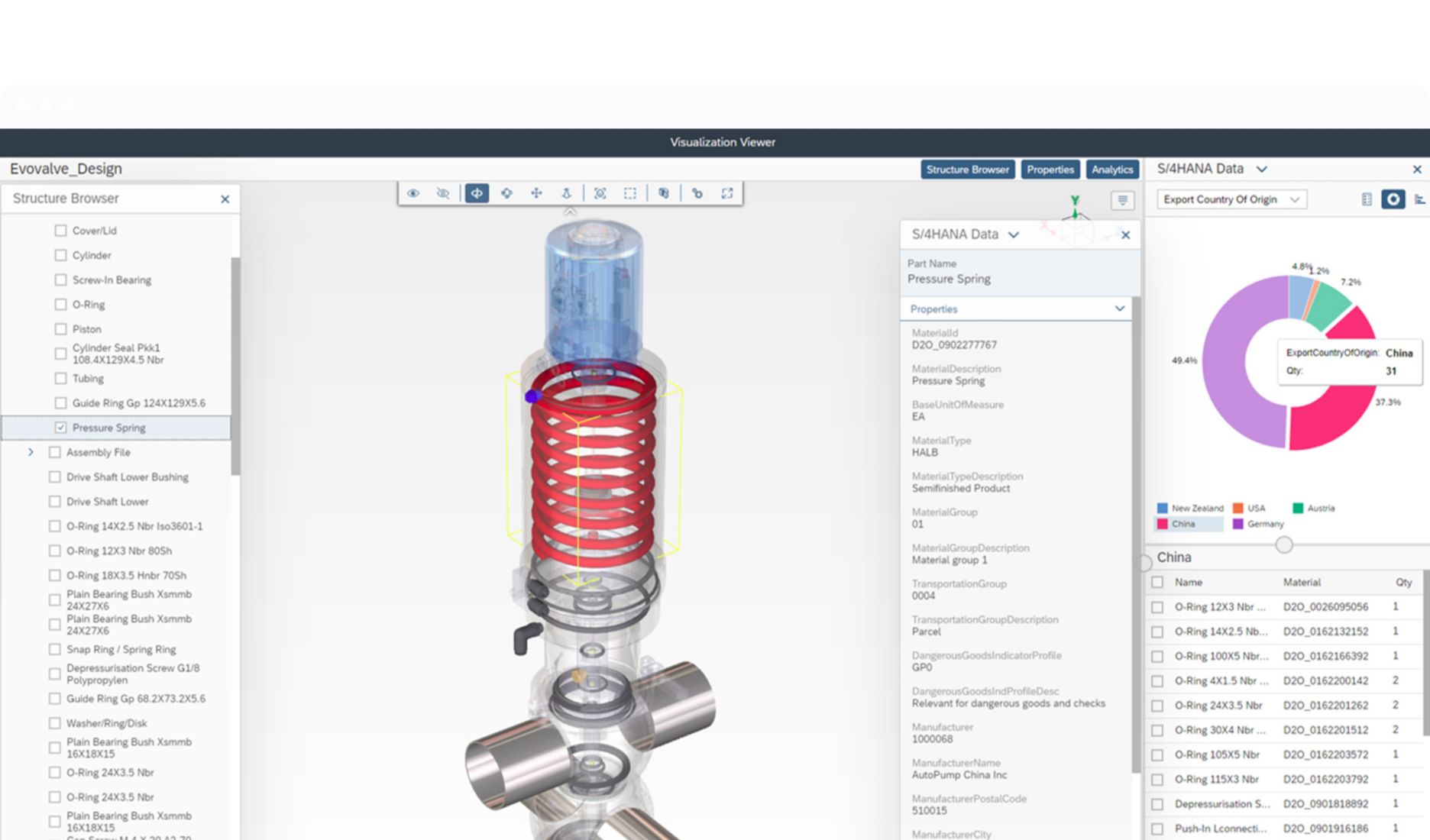Click the show (eye) icon in viewer toolbar
Viewport: 1430px width, 840px height.
pos(413,193)
